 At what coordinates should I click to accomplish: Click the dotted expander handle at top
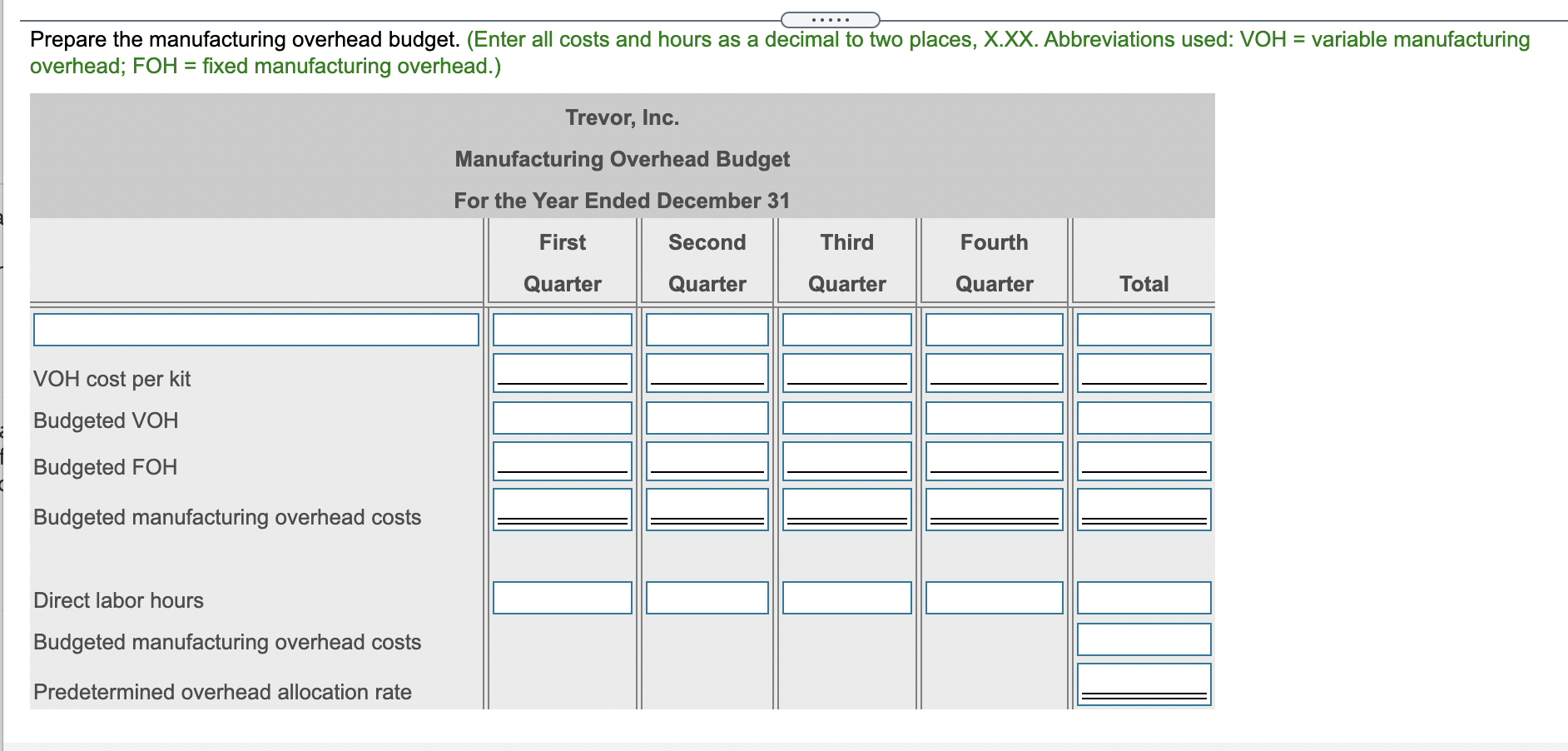point(830,20)
